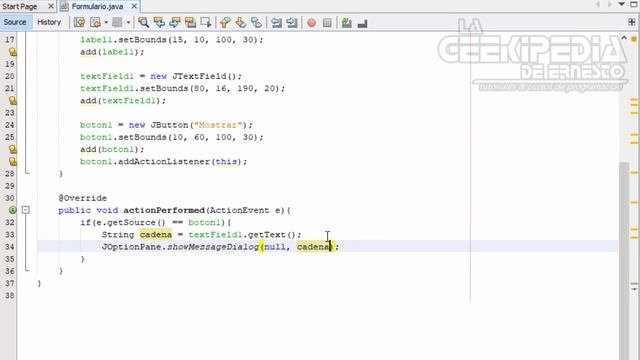The height and width of the screenshot is (360, 640).
Task: Click the '@Override' annotation
Action: tap(82, 198)
